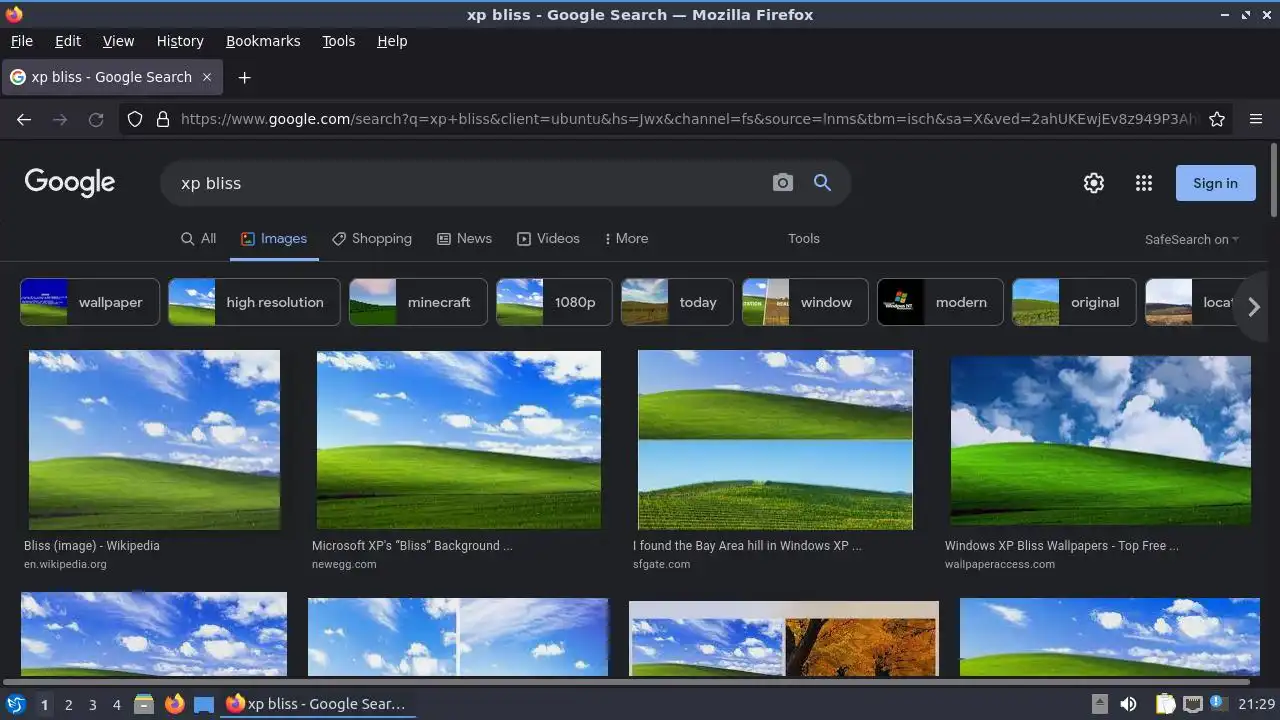Image resolution: width=1280 pixels, height=720 pixels.
Task: Click the show desktop taskbar icon
Action: 204,704
